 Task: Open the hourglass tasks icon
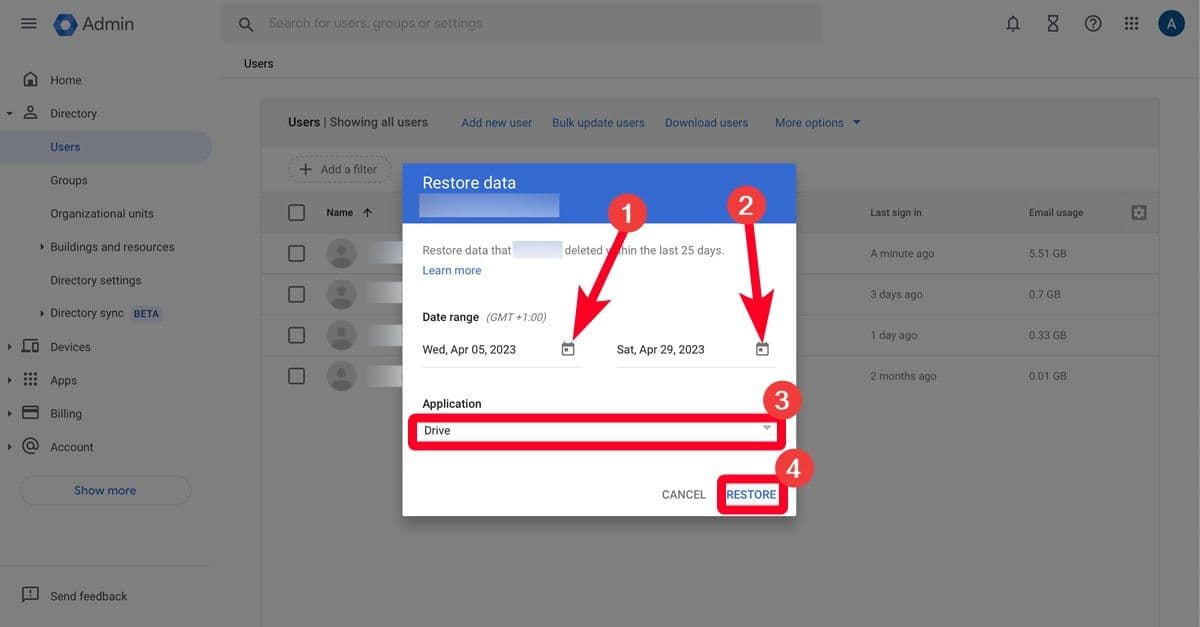[1053, 23]
